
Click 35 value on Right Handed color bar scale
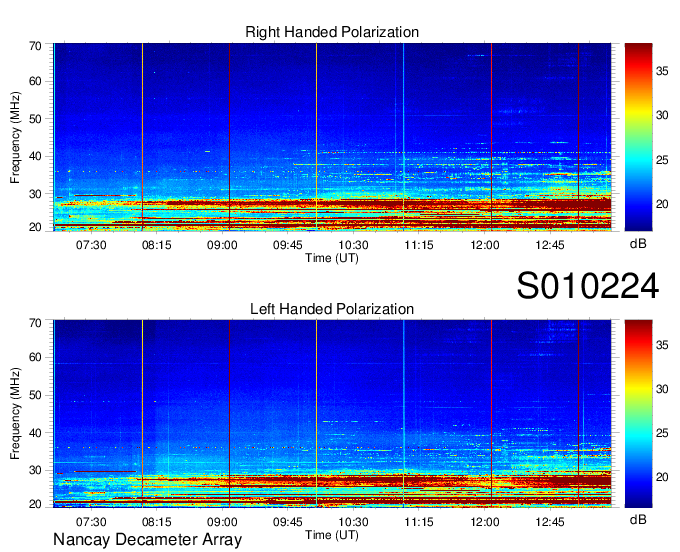[x=662, y=71]
